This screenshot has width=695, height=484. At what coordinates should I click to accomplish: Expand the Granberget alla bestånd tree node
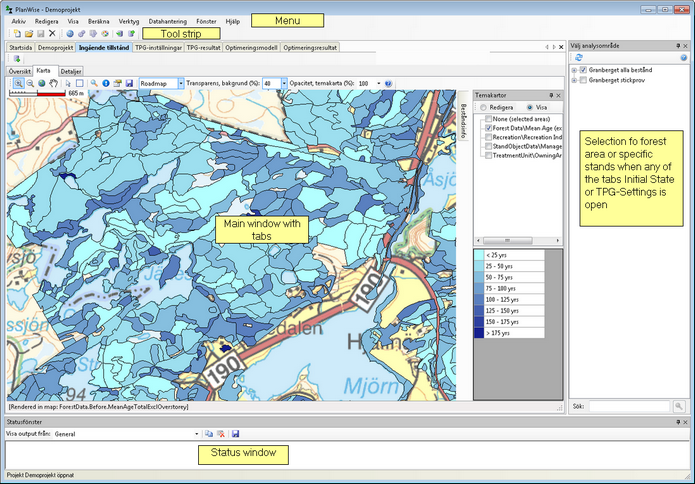[574, 70]
